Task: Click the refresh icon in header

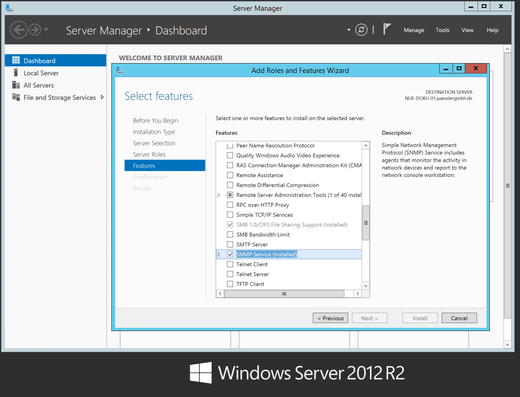Action: pyautogui.click(x=361, y=30)
